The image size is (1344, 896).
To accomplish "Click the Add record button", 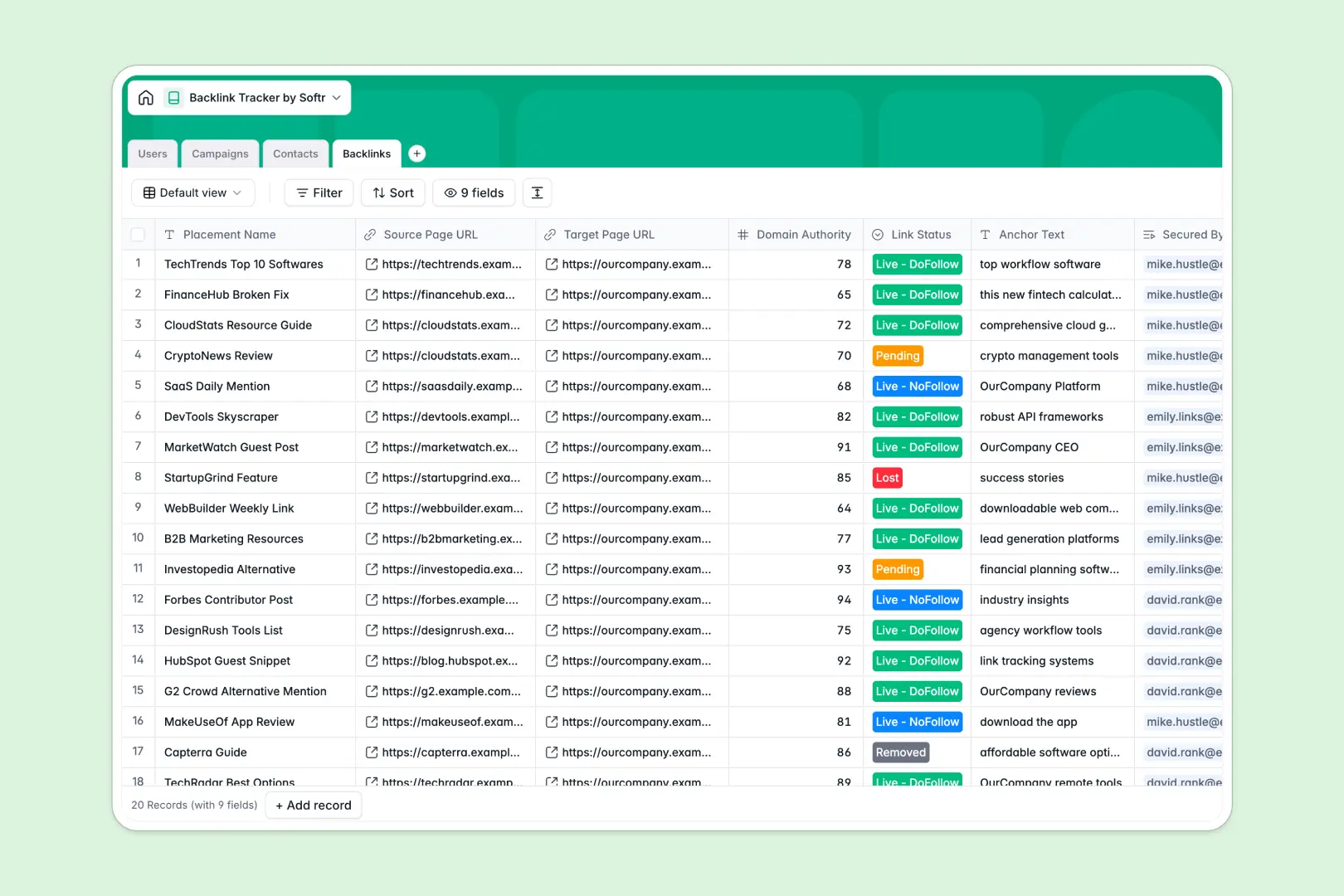I will tap(313, 805).
